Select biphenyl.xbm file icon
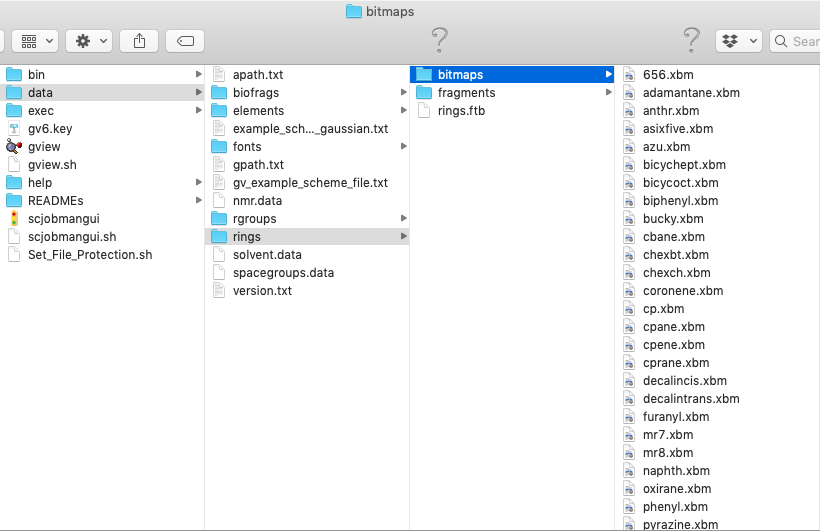The width and height of the screenshot is (820, 531). pyautogui.click(x=629, y=201)
